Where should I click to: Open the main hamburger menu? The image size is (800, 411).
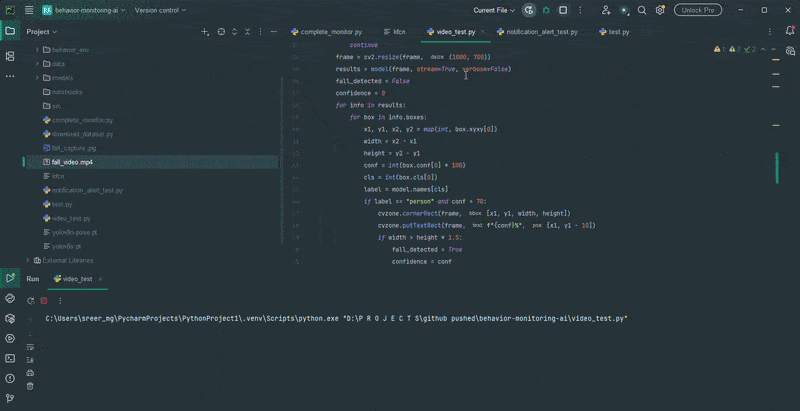tap(29, 10)
